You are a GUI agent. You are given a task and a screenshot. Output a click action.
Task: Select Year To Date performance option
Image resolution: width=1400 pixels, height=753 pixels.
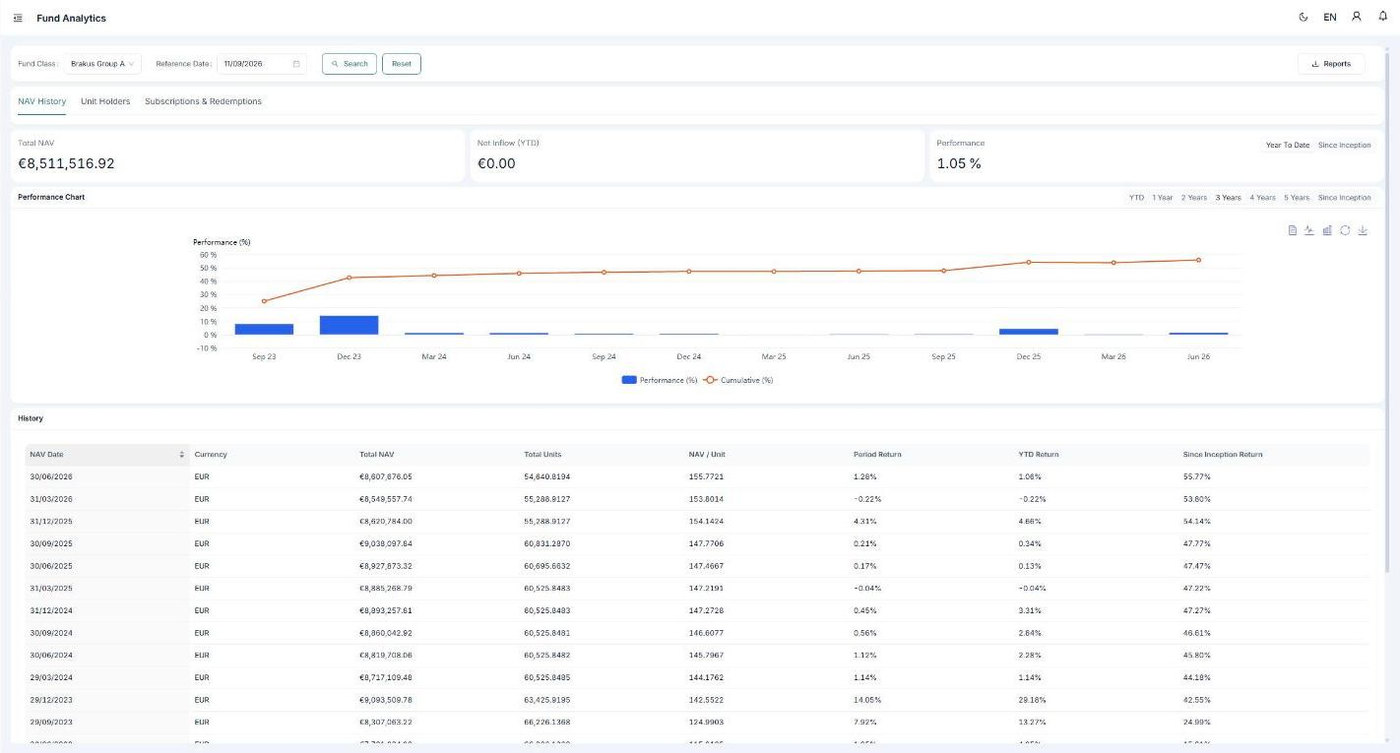[1287, 145]
